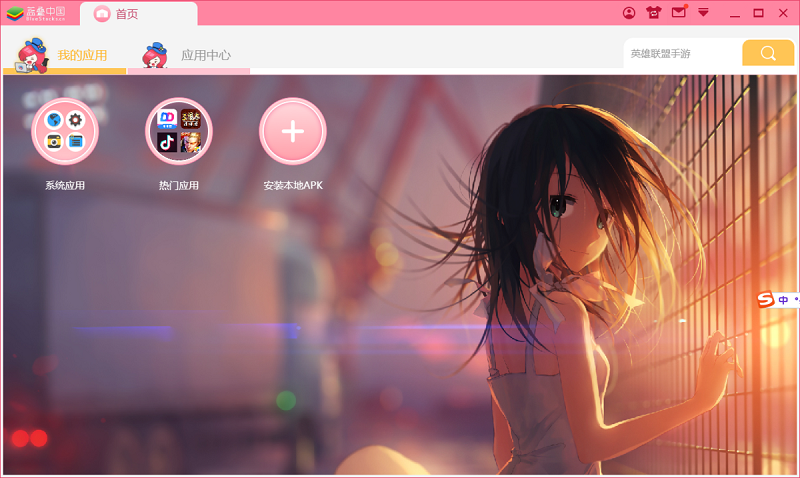Expand the title bar dropdown arrow menu

(704, 12)
